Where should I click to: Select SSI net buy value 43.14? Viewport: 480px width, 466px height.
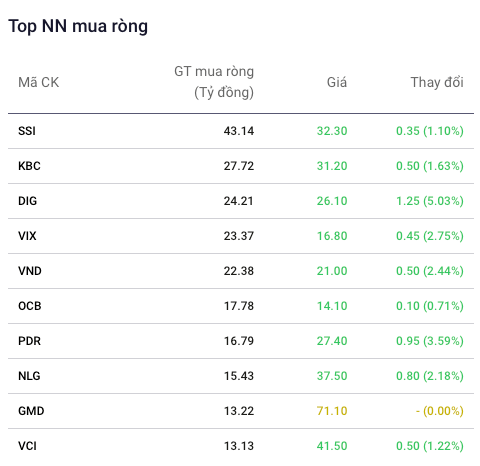239,131
